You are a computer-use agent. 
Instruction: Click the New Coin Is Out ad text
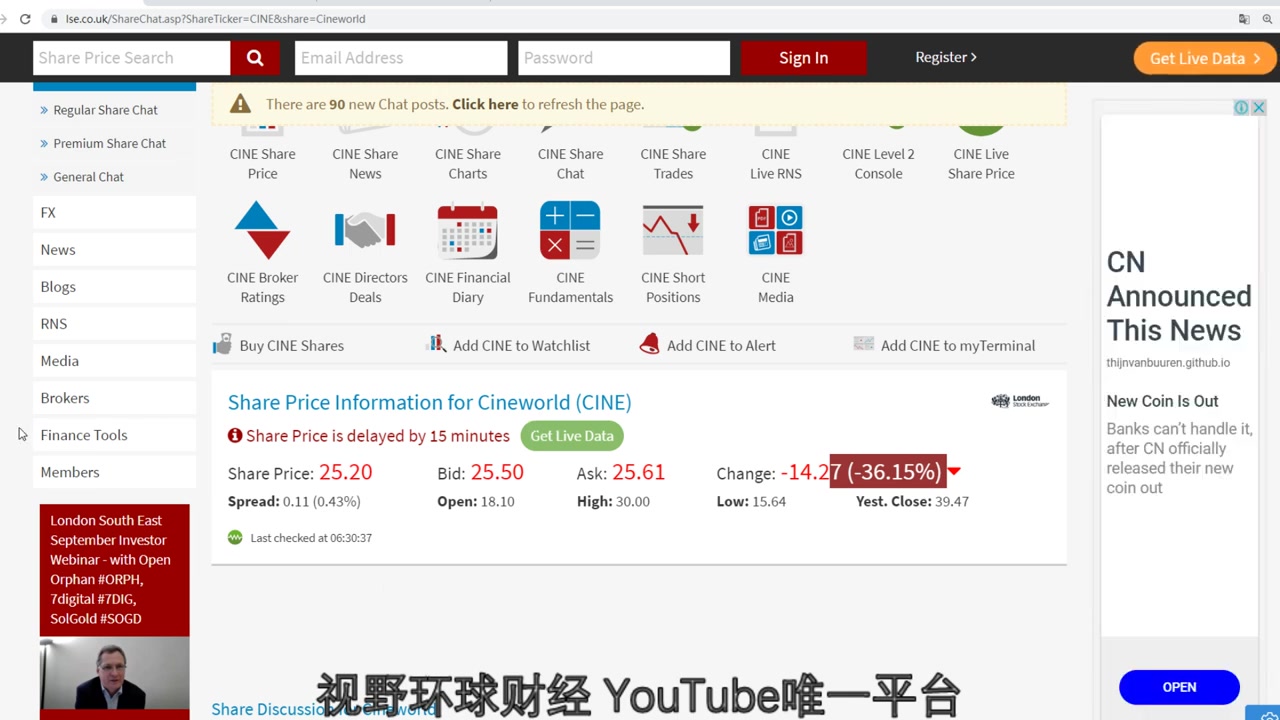pyautogui.click(x=1162, y=401)
